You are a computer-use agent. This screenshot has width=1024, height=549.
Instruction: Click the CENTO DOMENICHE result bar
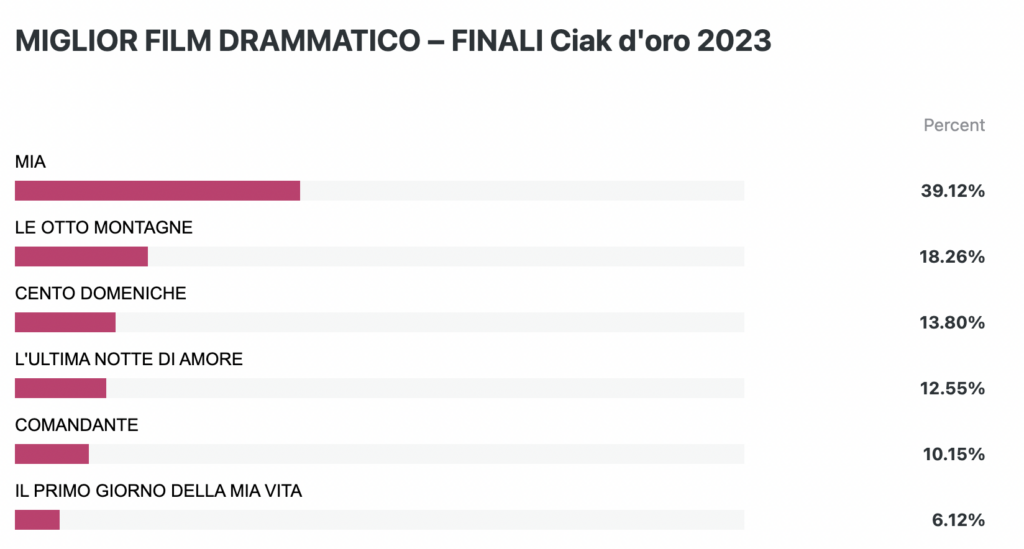[x=379, y=322]
